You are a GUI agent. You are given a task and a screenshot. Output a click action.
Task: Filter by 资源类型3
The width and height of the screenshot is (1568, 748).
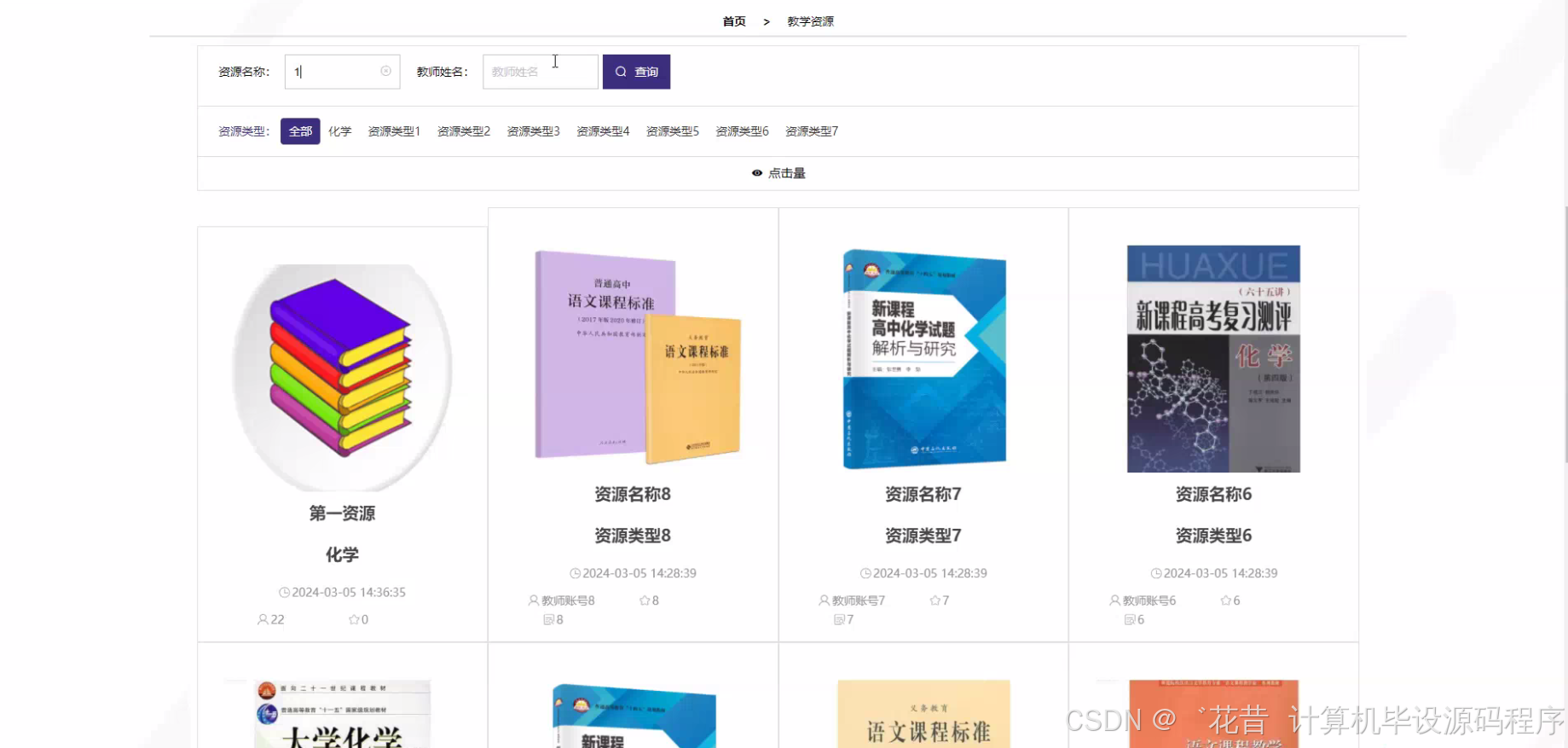point(533,131)
